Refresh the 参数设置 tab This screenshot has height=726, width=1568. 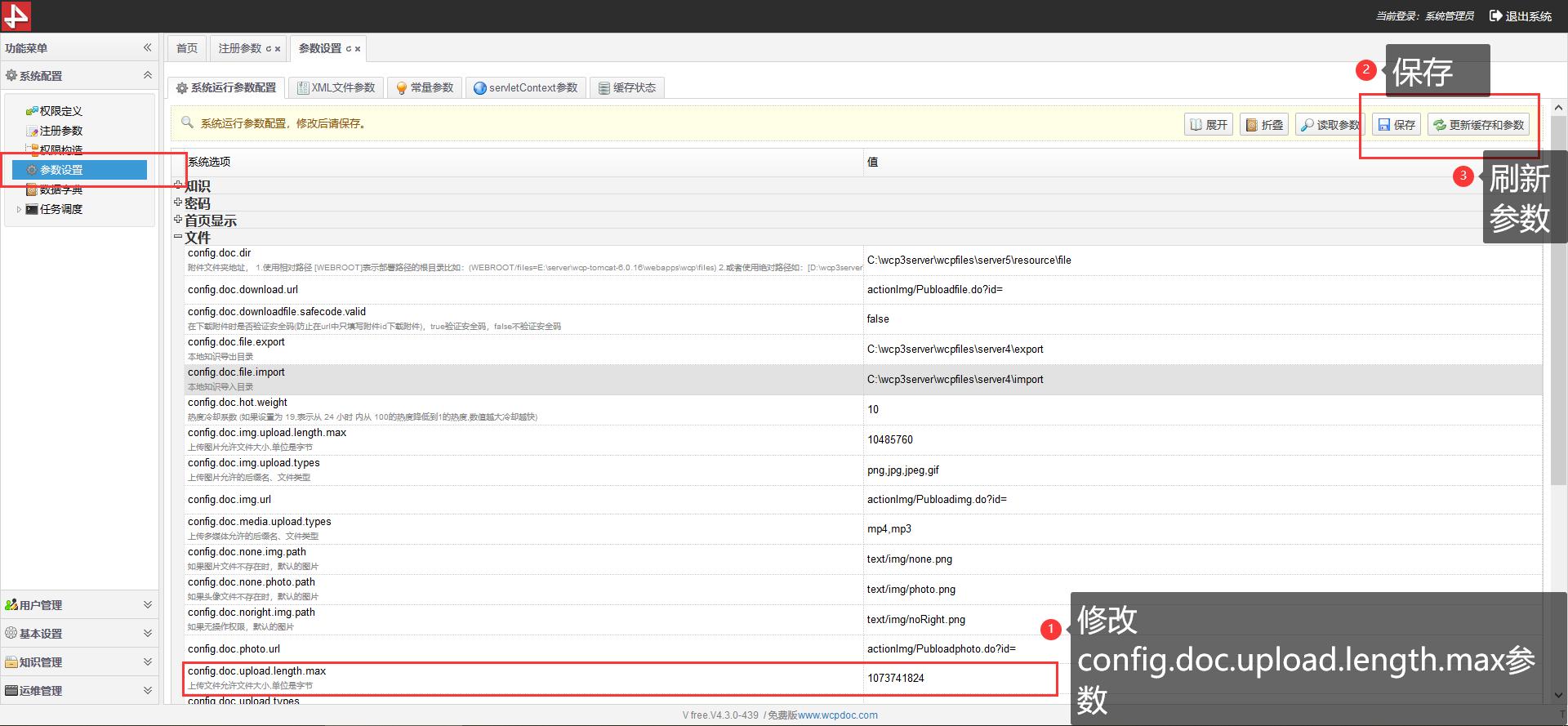[x=349, y=49]
